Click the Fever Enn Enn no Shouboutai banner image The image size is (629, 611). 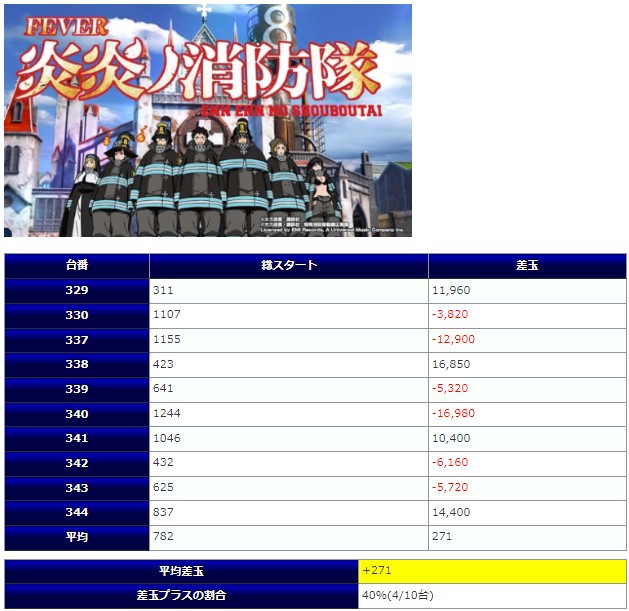tap(208, 120)
